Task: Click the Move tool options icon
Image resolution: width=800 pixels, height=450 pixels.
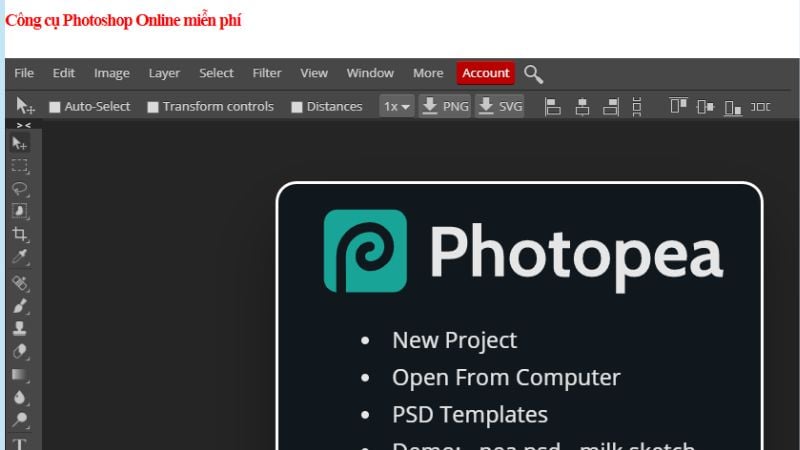Action: point(25,106)
